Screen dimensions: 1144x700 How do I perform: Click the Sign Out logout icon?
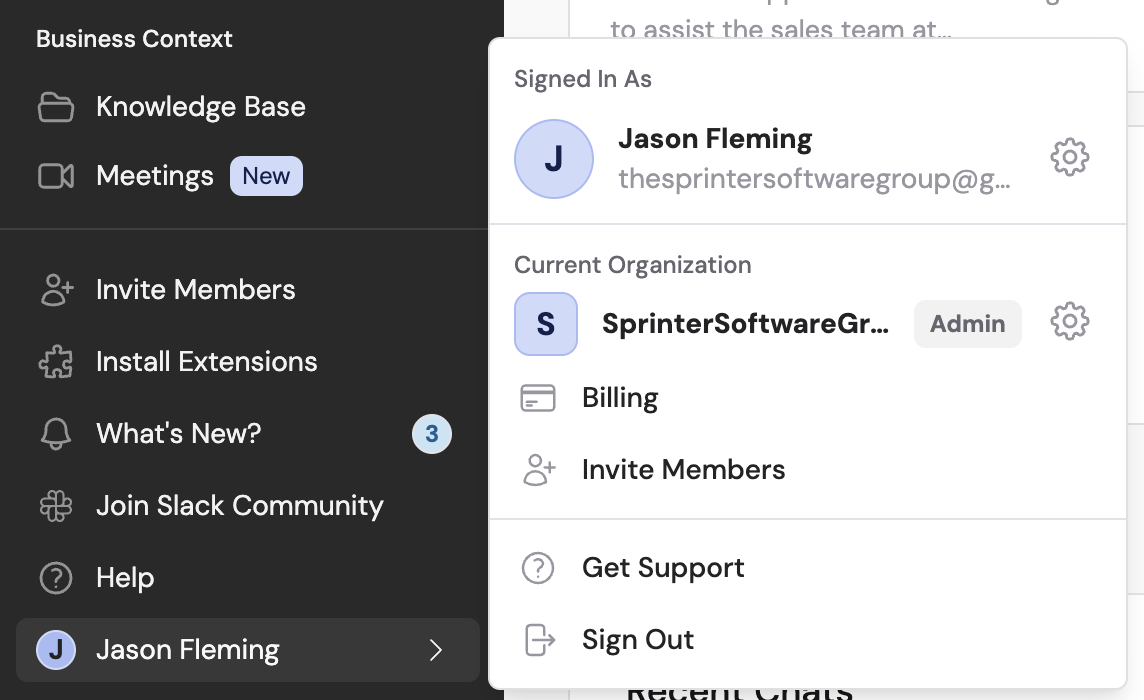(x=538, y=639)
